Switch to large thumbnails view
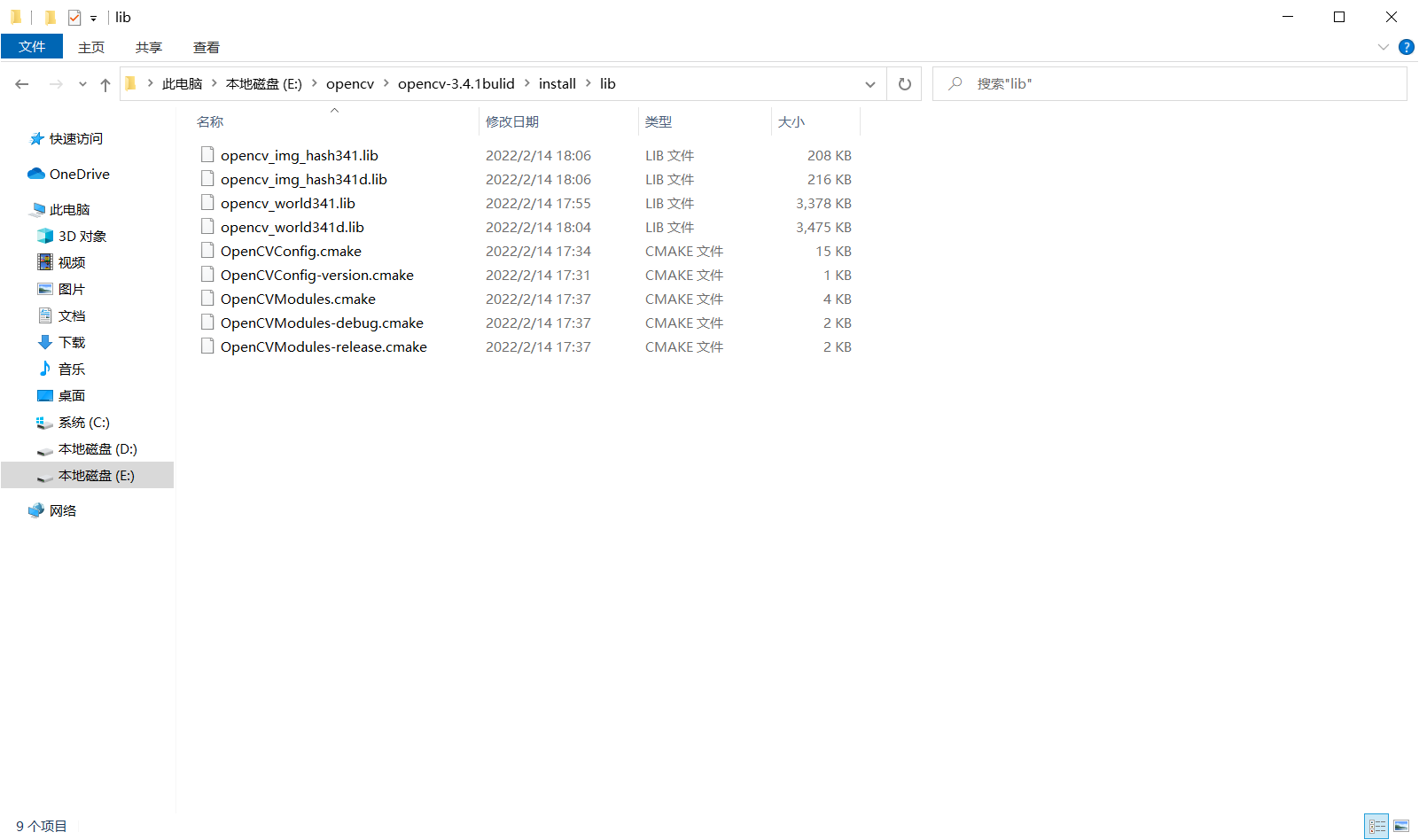Image resolution: width=1419 pixels, height=840 pixels. click(1401, 826)
